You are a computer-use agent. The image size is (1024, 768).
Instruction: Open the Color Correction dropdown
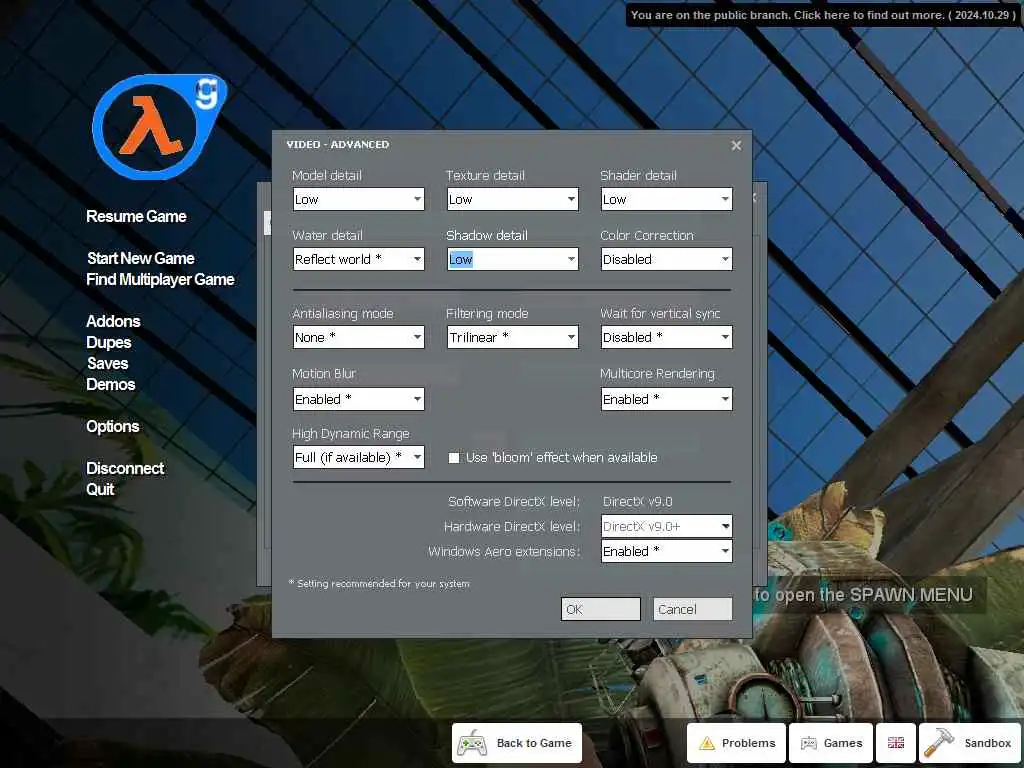tap(667, 259)
